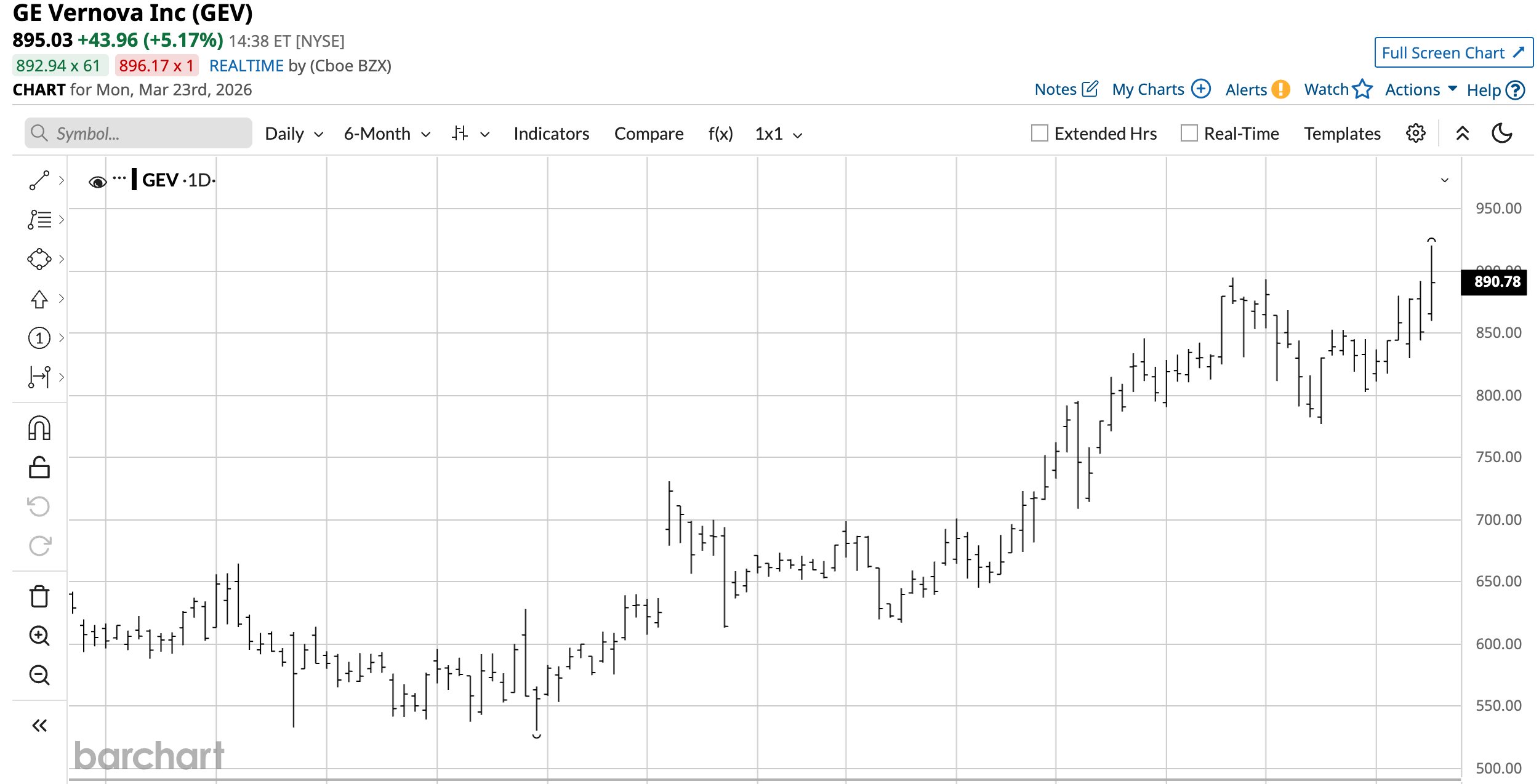
Task: Open the Compare menu
Action: (x=648, y=134)
